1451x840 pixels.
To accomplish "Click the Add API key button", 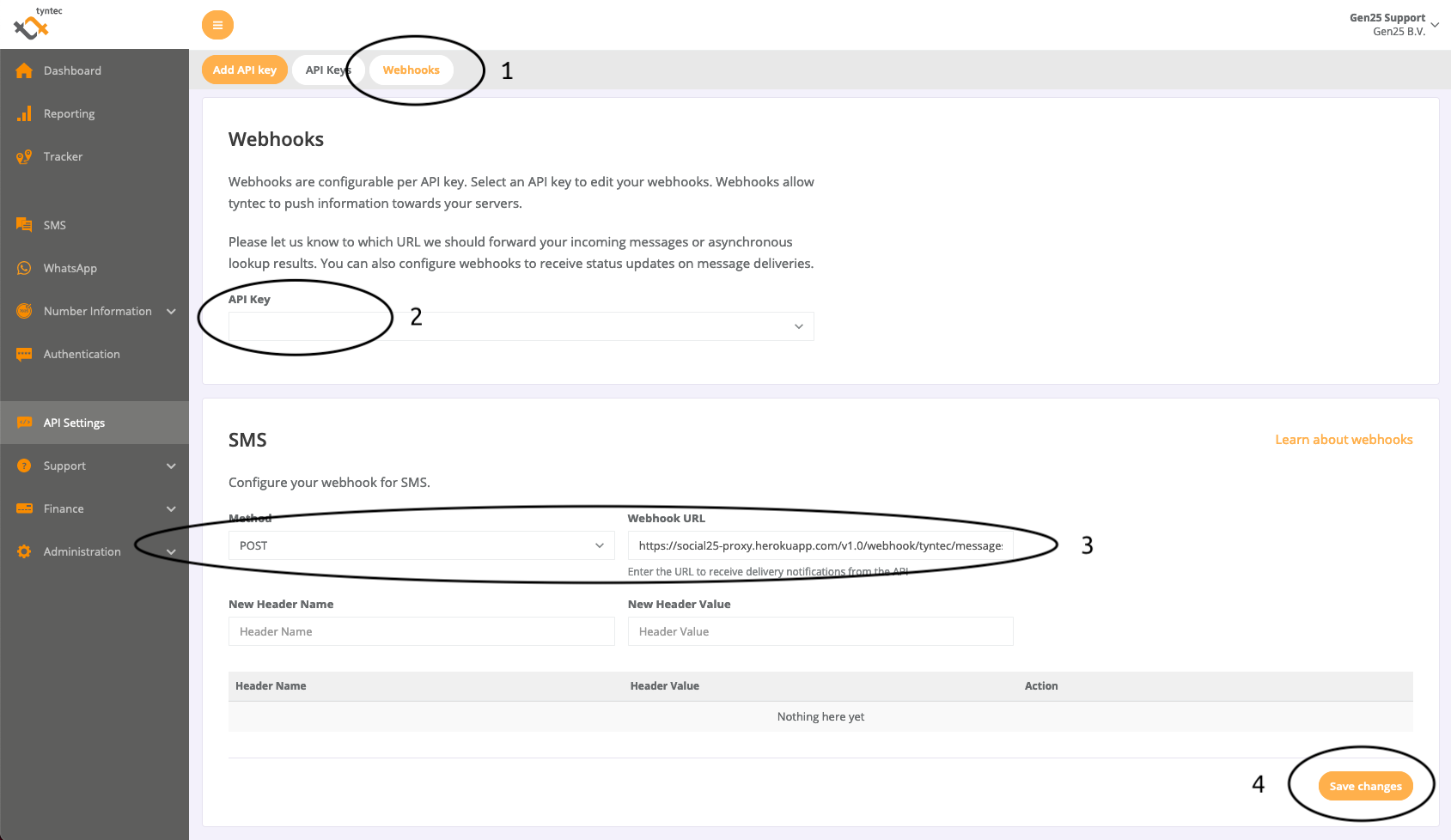I will pos(245,70).
